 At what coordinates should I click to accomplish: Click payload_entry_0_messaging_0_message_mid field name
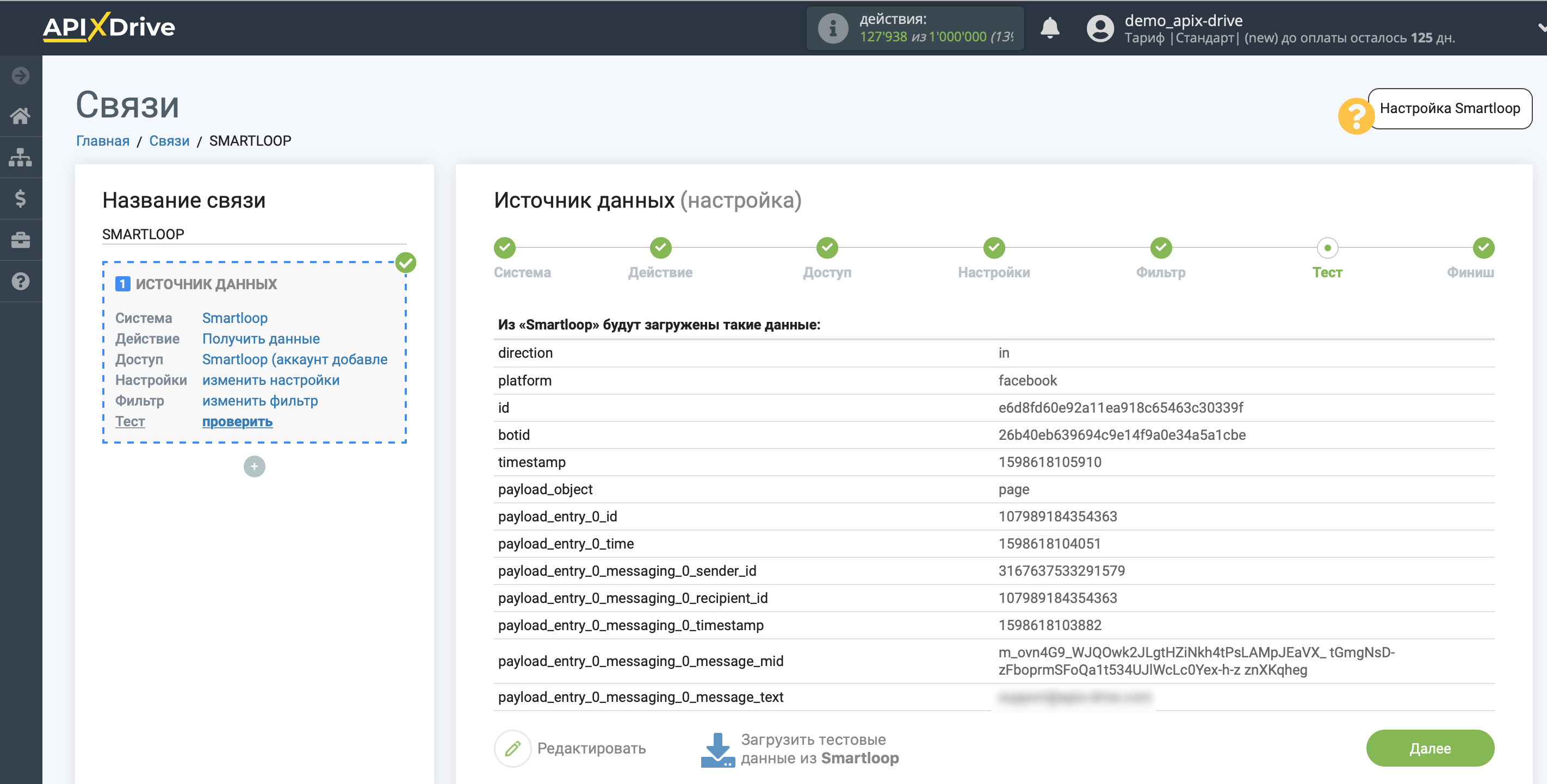[641, 661]
